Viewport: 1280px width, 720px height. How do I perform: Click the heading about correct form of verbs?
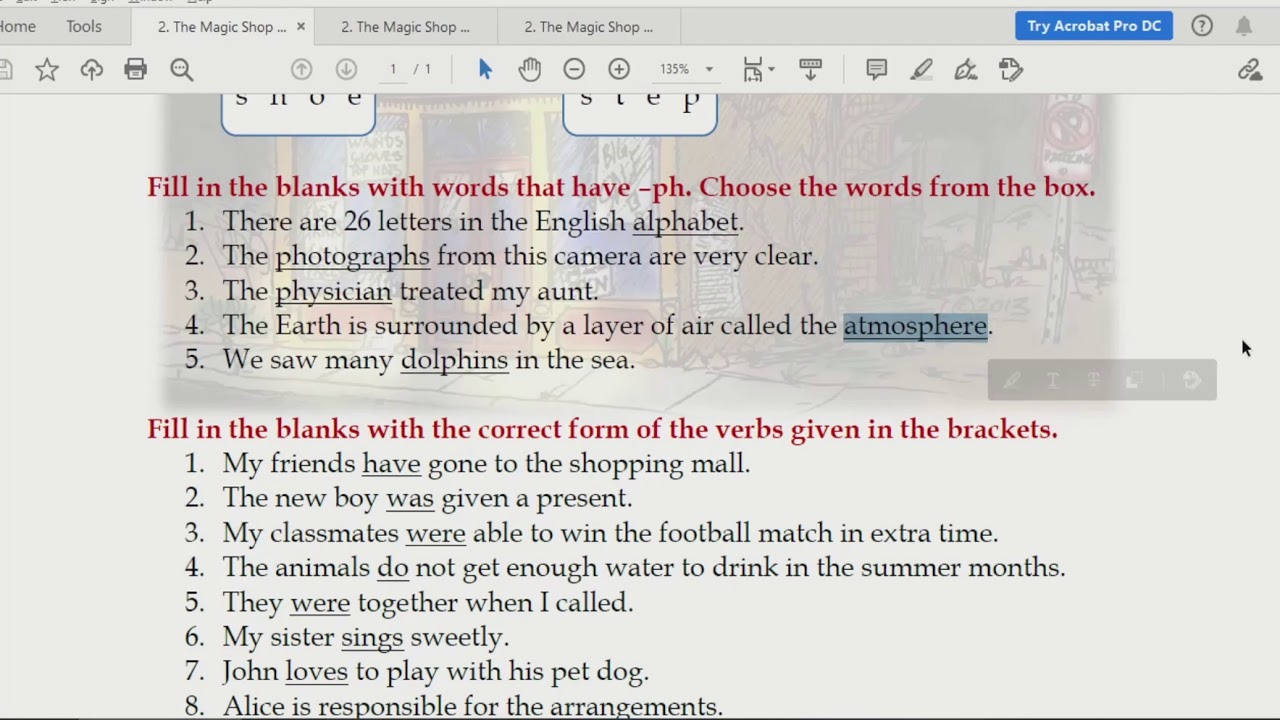point(602,429)
